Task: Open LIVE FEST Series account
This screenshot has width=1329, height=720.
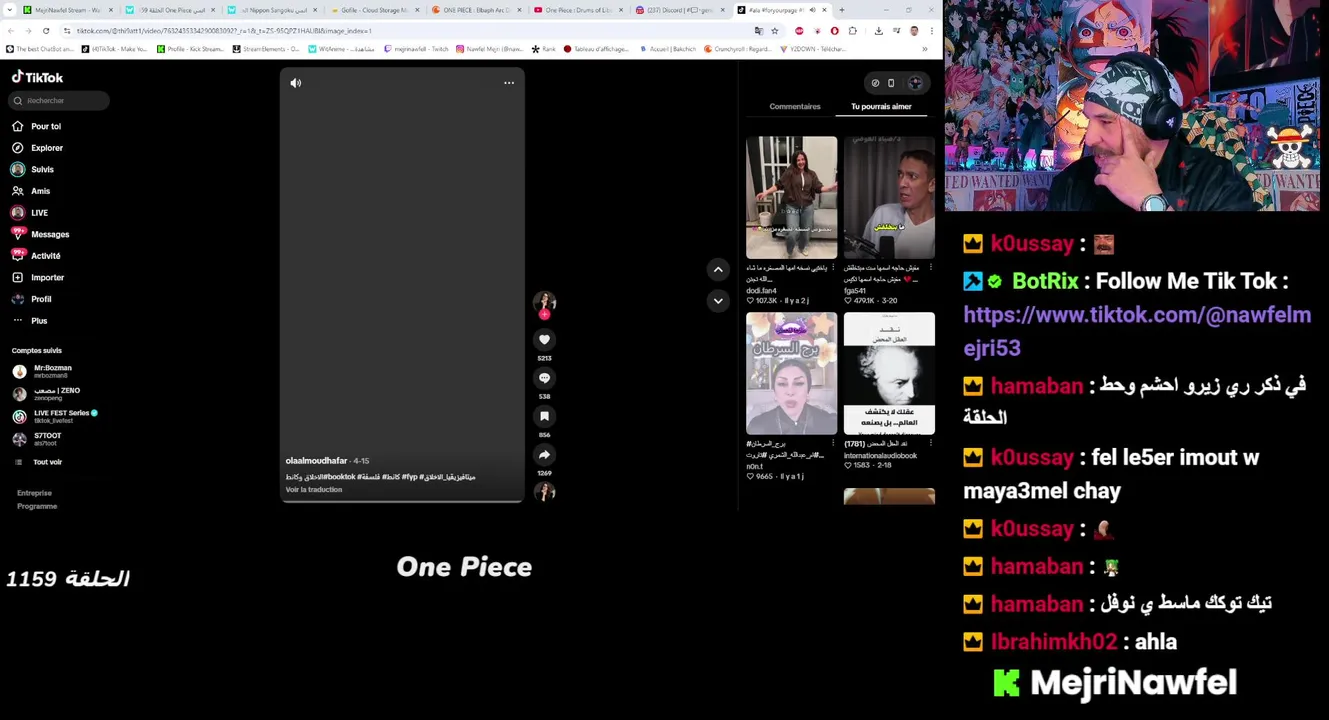Action: (55, 416)
